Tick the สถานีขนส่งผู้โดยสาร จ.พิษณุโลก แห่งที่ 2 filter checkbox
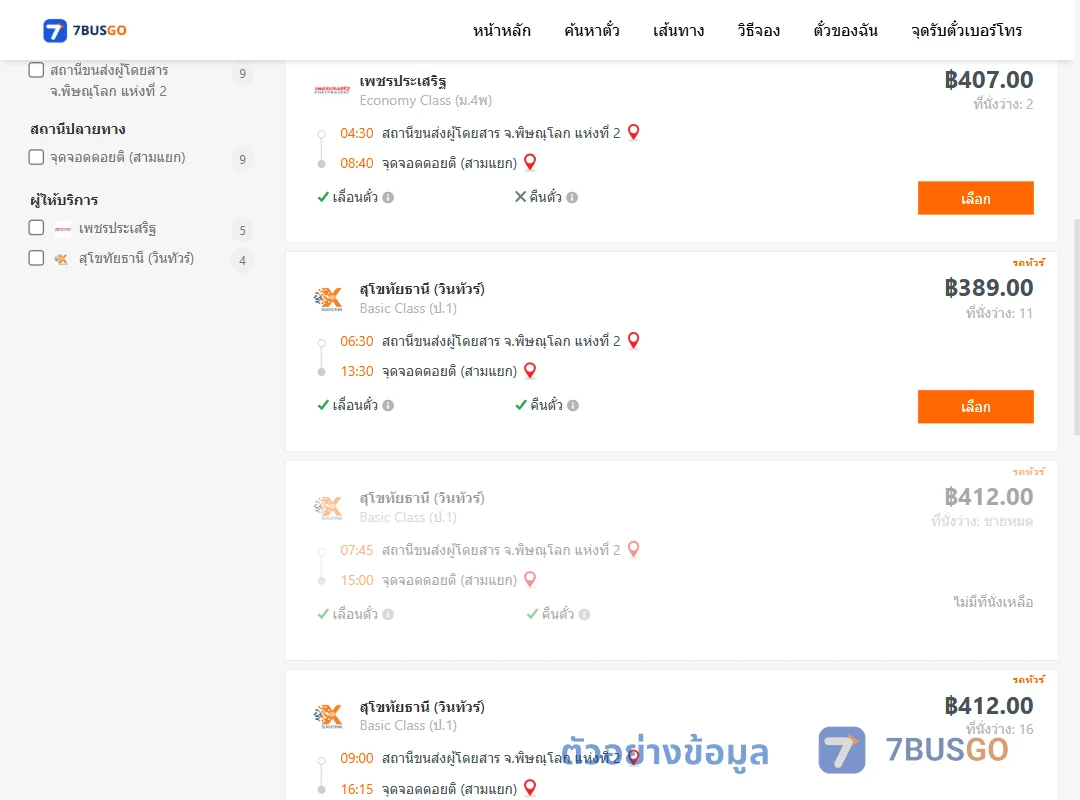Viewport: 1080px width, 800px height. [x=37, y=70]
